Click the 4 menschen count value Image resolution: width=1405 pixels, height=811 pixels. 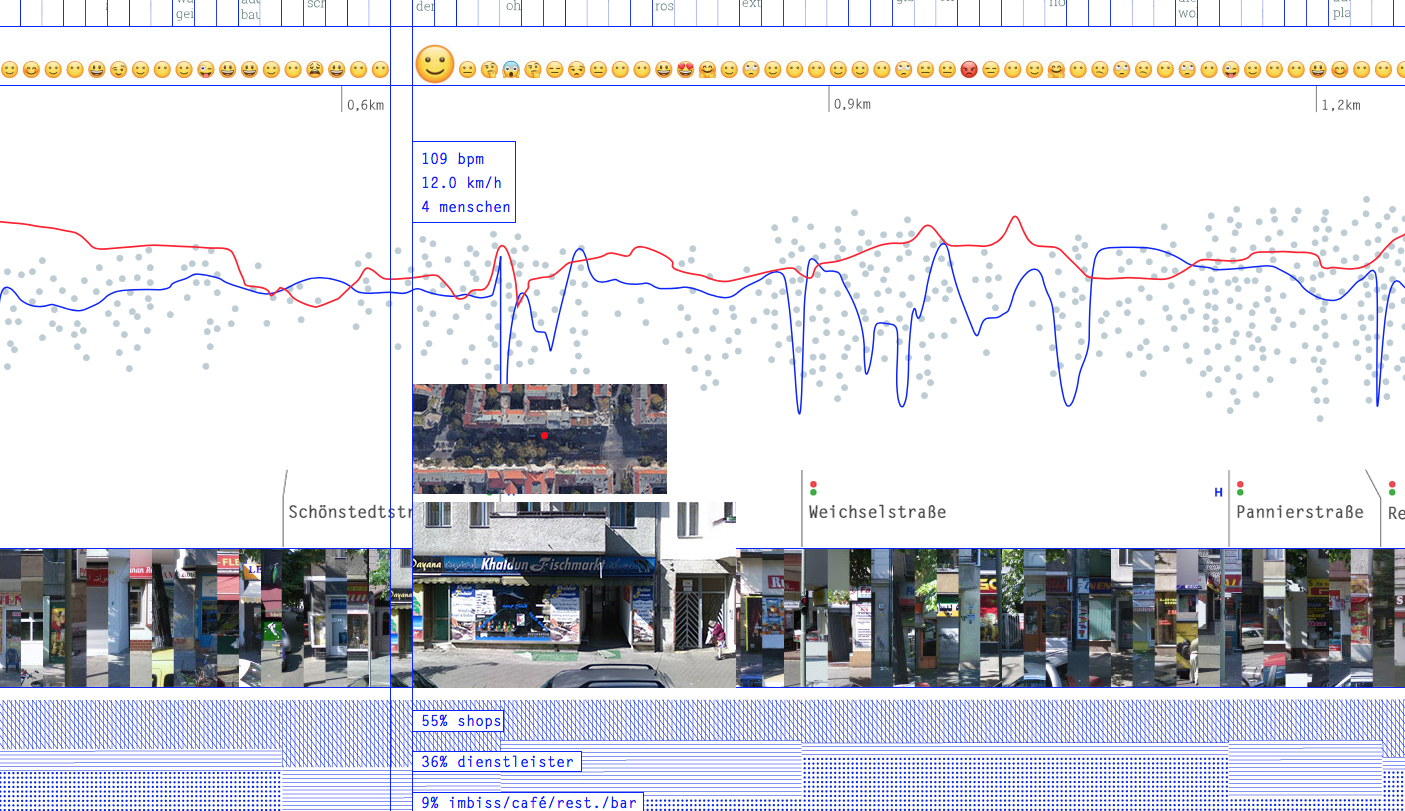[466, 208]
